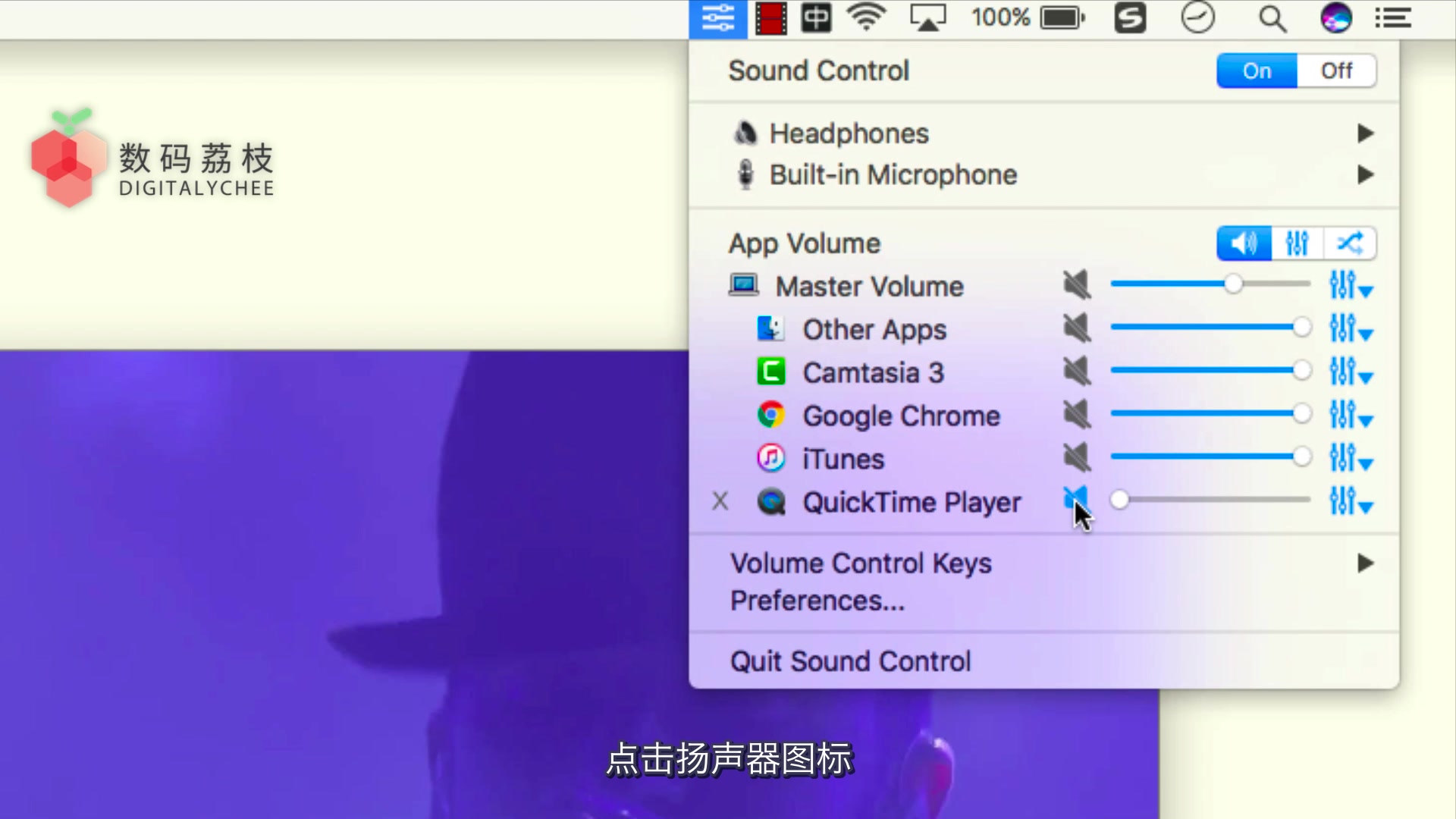The image size is (1456, 819).
Task: Click the "Master Volume" label
Action: (x=869, y=287)
